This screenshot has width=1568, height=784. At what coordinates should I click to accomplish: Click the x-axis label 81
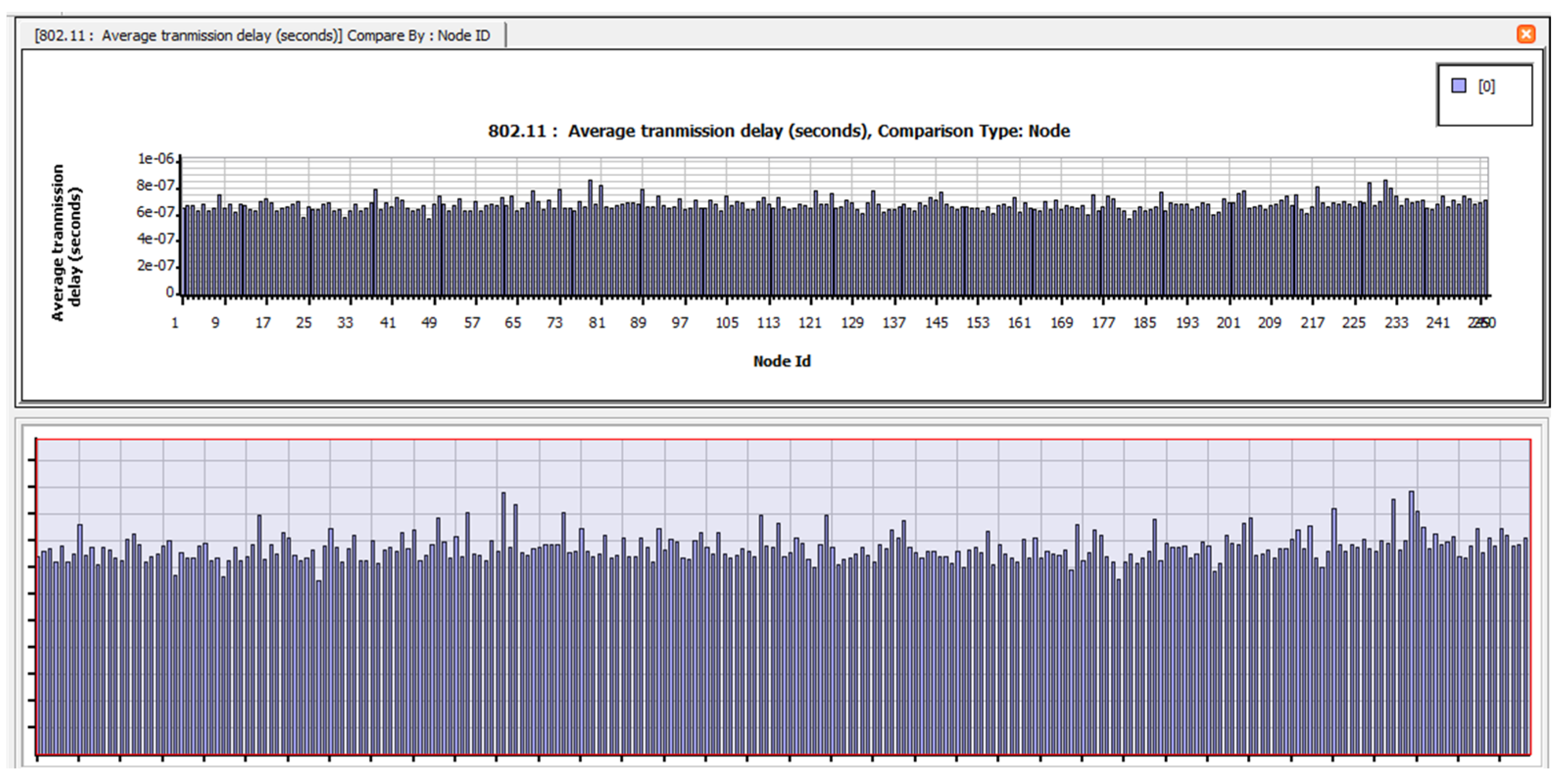[x=597, y=323]
